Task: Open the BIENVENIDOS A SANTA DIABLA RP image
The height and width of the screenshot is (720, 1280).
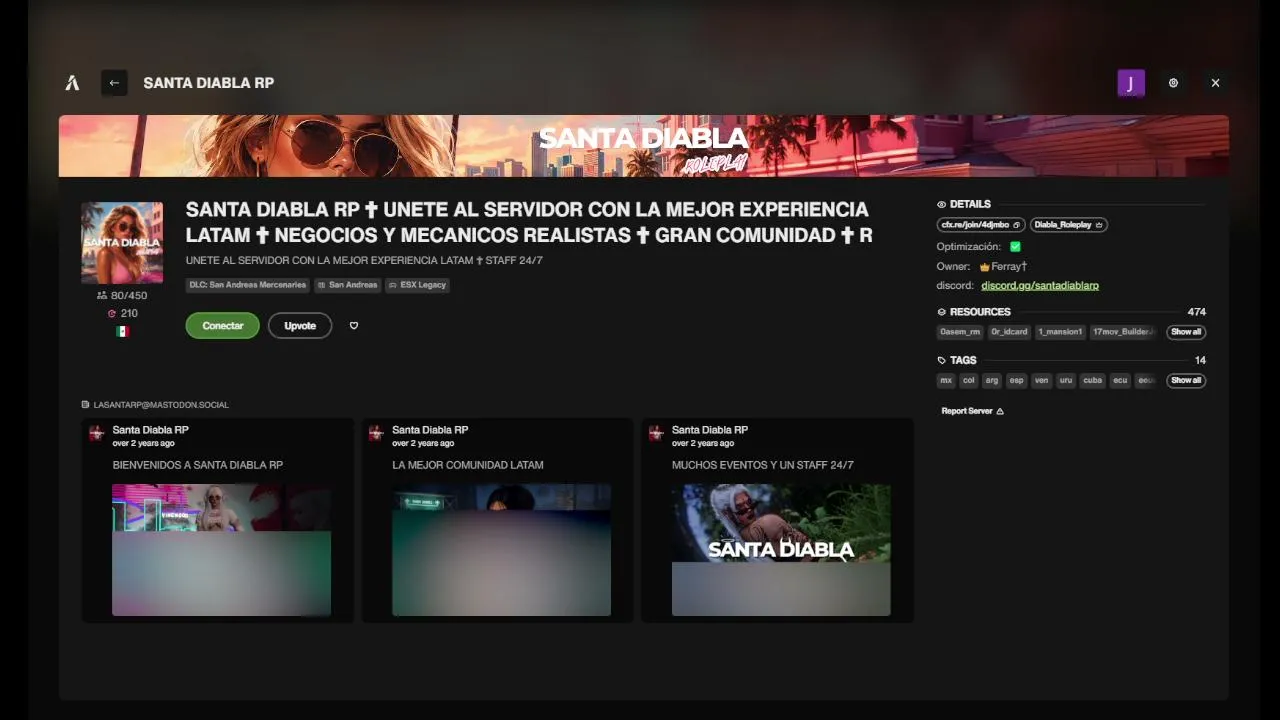Action: coord(221,550)
